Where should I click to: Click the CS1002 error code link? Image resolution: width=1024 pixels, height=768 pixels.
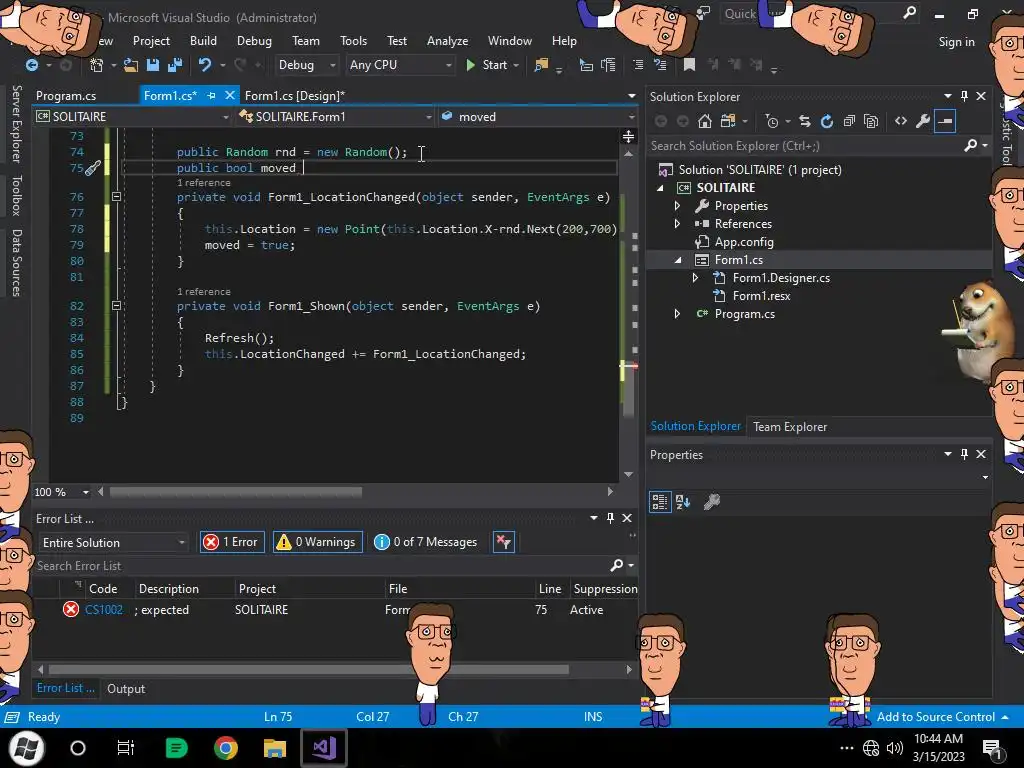[x=104, y=609]
